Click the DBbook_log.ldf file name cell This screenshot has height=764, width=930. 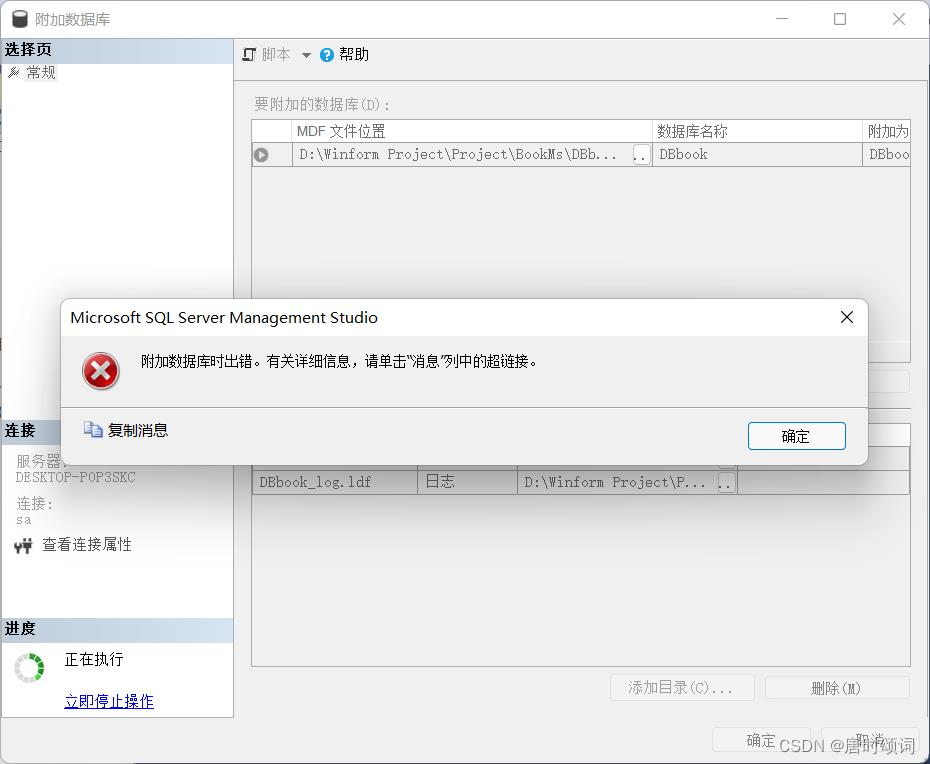[335, 482]
